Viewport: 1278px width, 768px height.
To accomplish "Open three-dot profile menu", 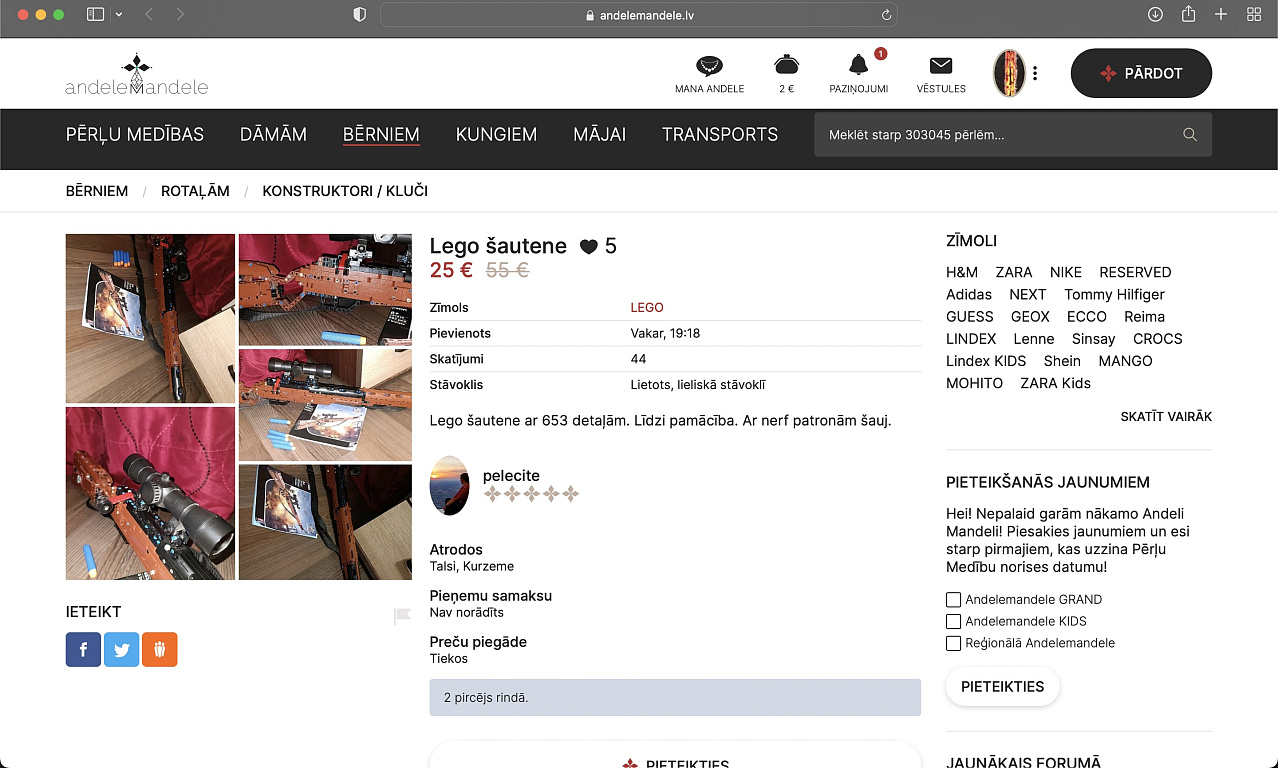I will [x=1035, y=73].
